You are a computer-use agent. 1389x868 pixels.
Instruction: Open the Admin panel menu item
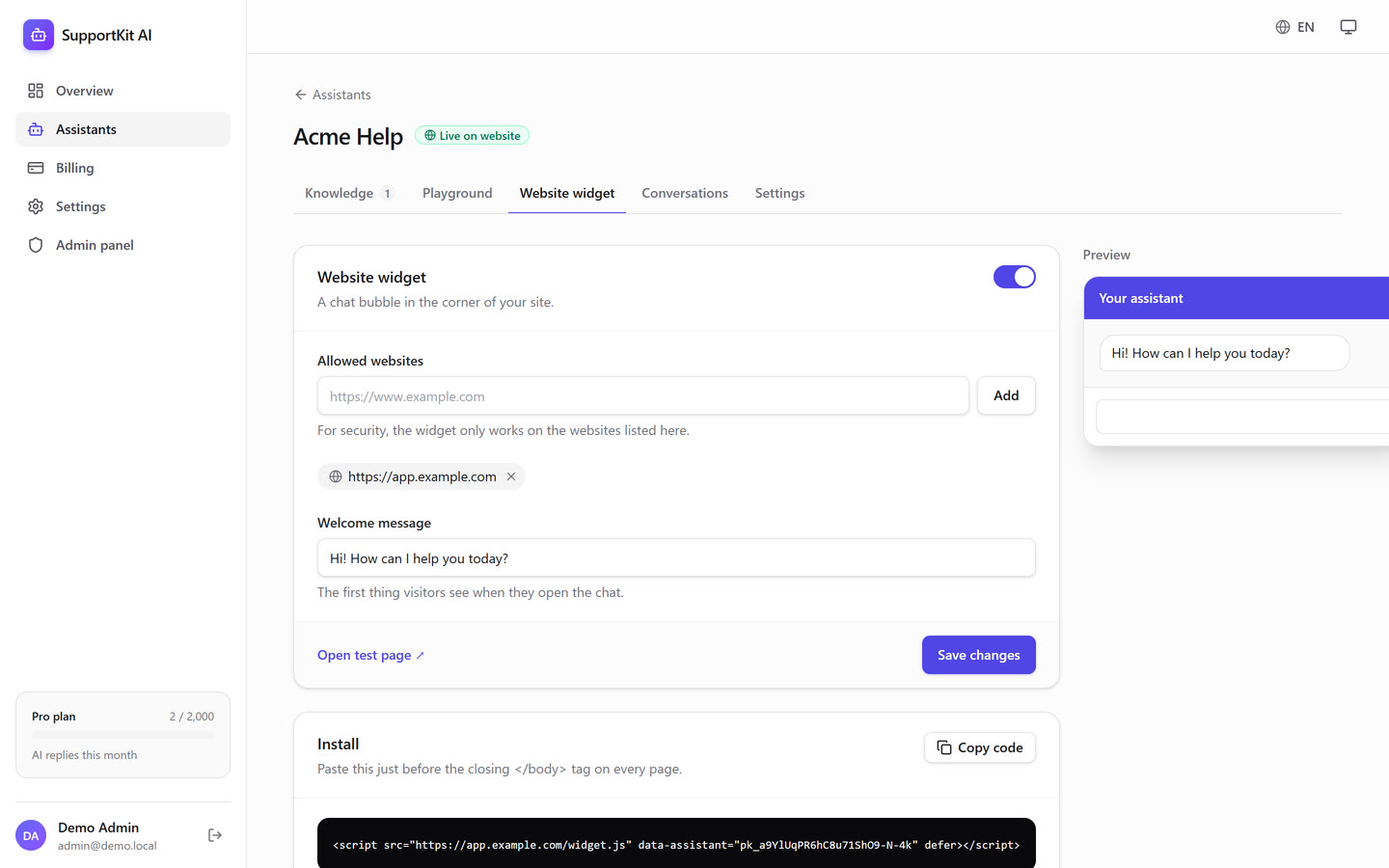123,245
